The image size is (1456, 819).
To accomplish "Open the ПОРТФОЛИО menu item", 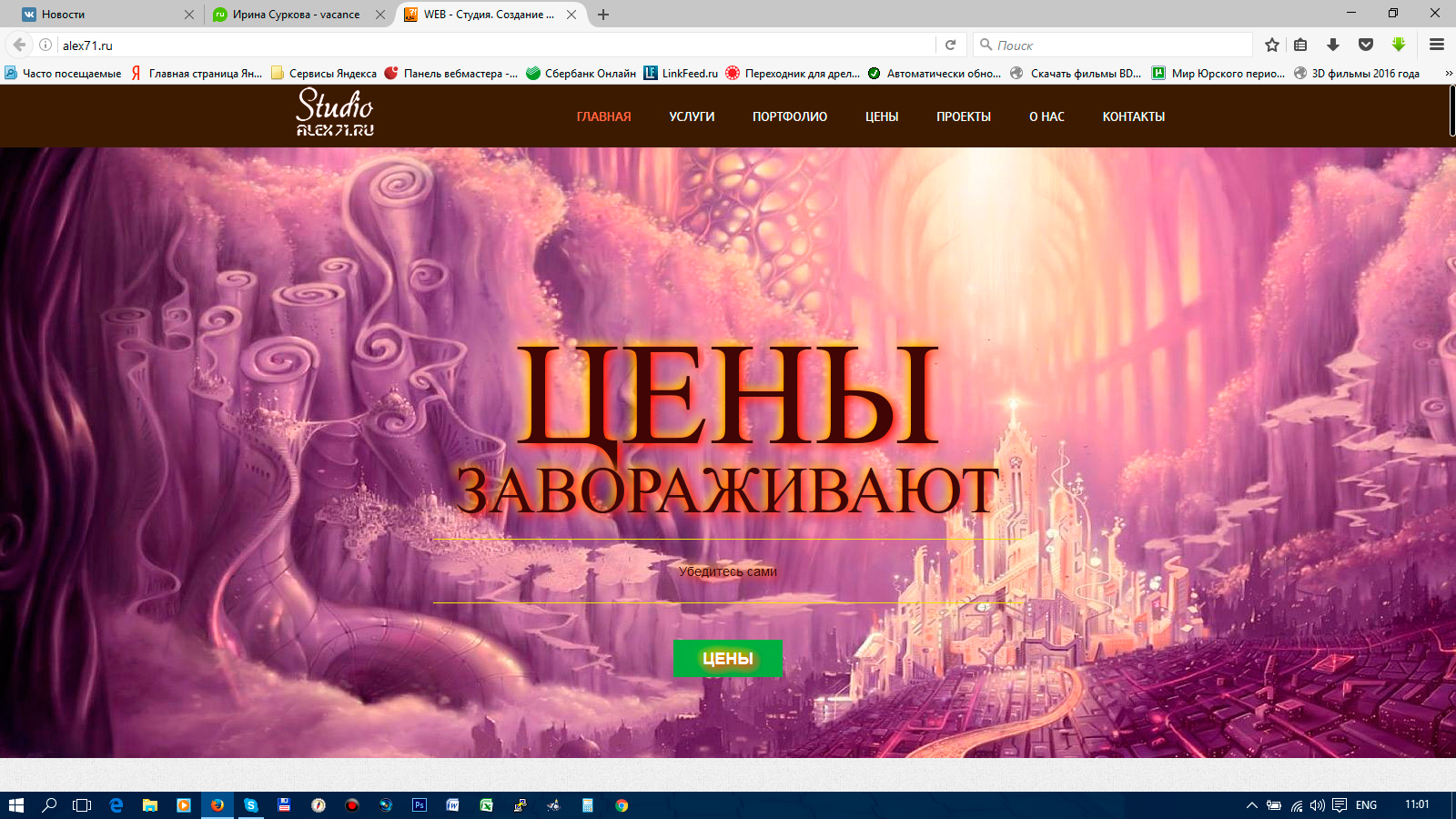I will [790, 116].
